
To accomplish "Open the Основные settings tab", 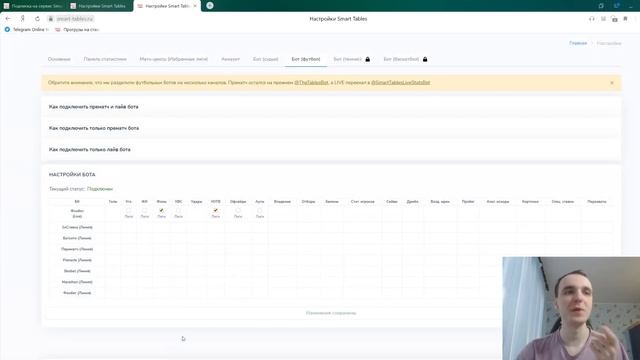I will pos(59,59).
